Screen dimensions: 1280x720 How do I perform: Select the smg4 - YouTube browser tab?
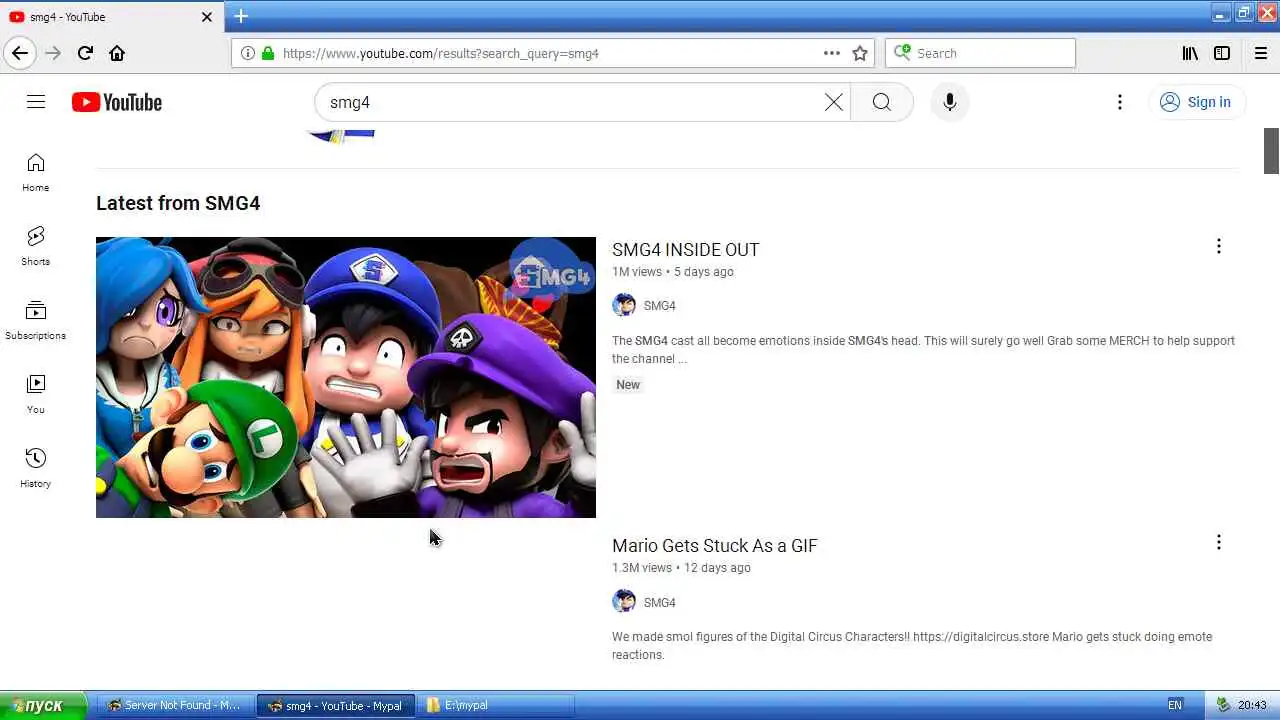[x=112, y=17]
